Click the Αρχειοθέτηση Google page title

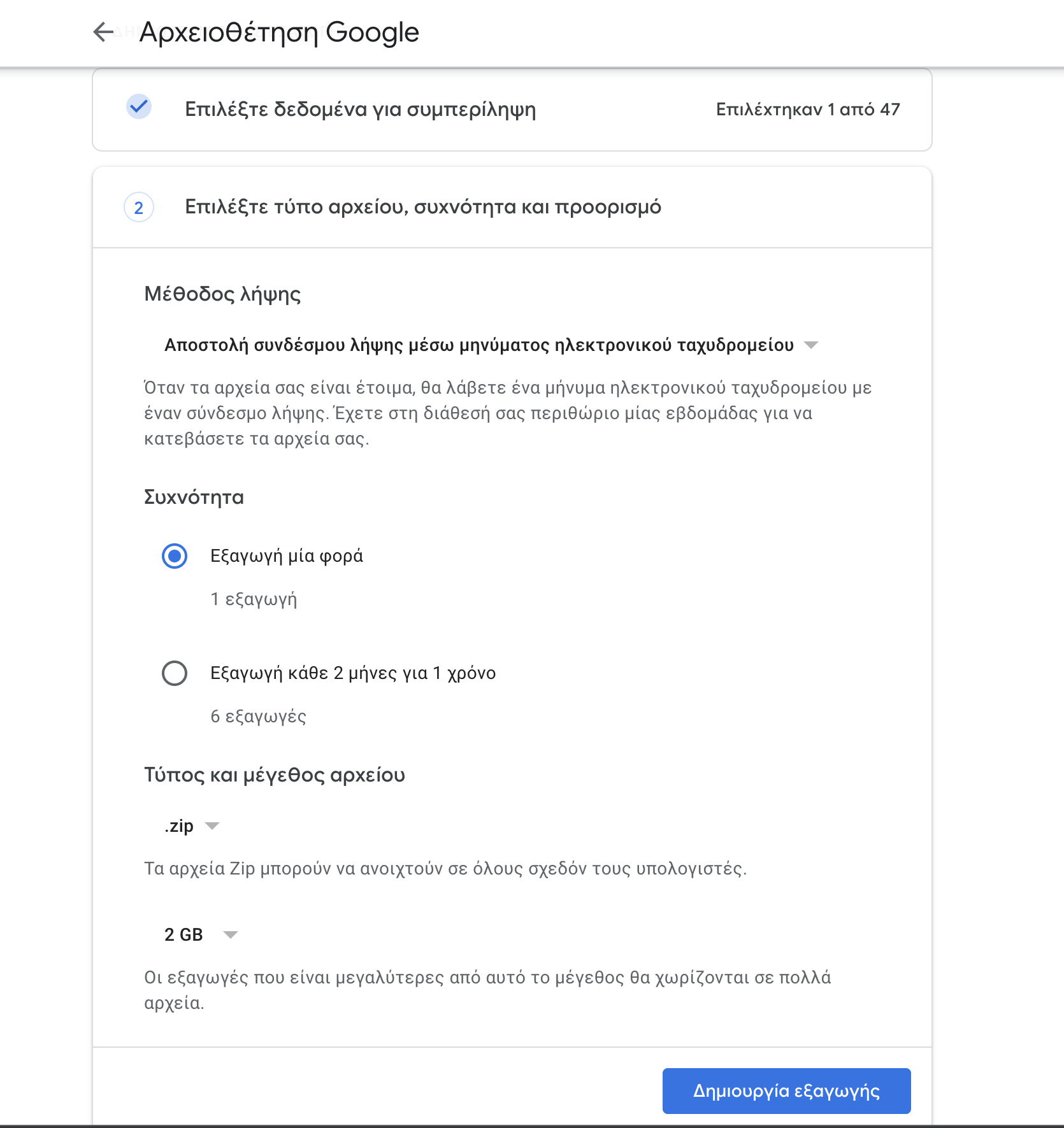pos(279,32)
